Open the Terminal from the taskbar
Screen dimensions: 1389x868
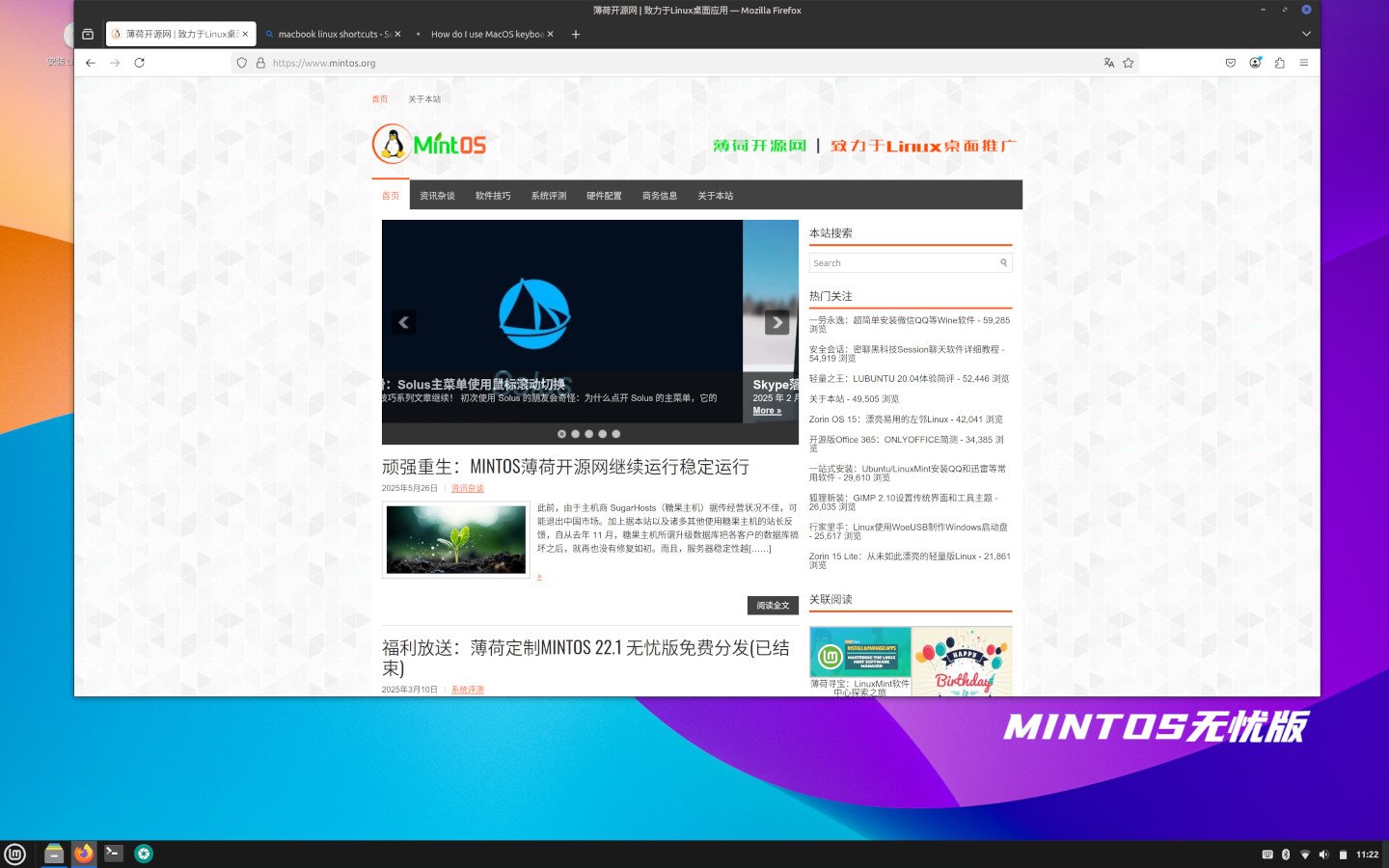[114, 854]
